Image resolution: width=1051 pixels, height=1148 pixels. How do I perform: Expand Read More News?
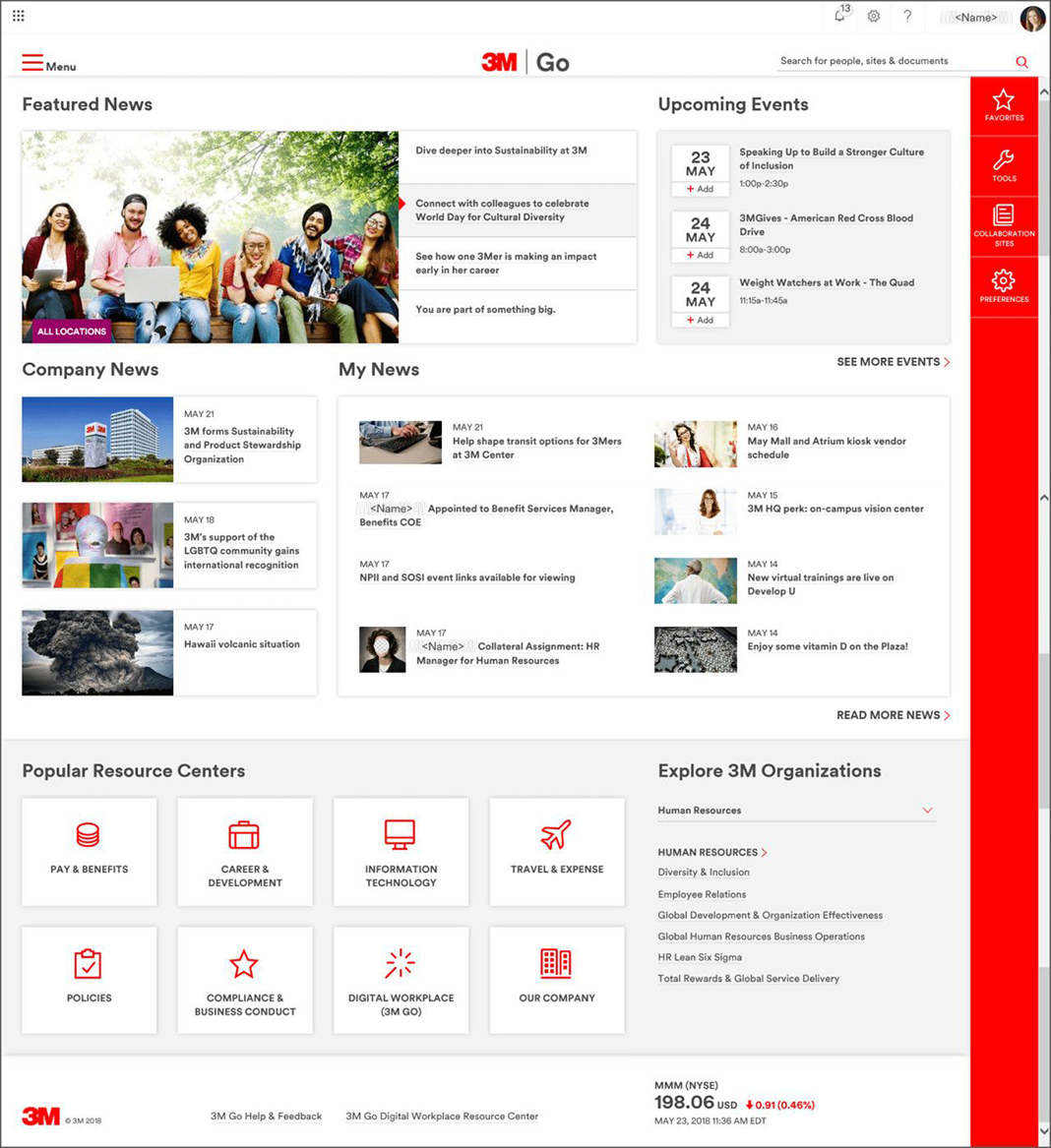pos(893,715)
